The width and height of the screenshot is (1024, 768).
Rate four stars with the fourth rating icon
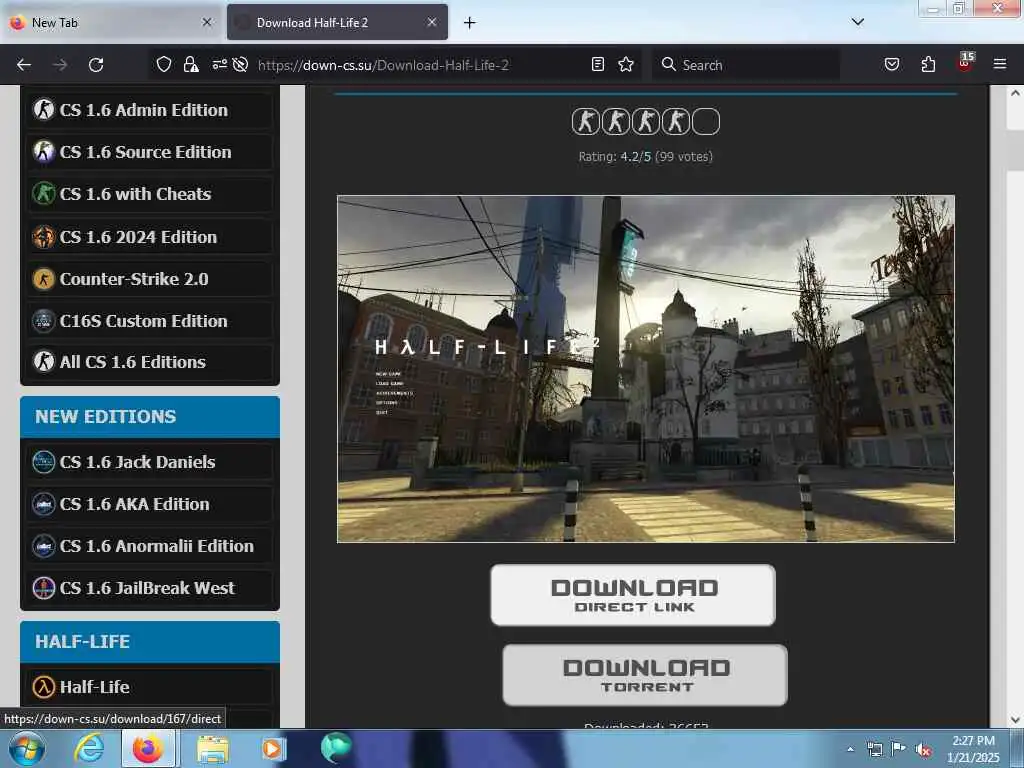pos(676,121)
